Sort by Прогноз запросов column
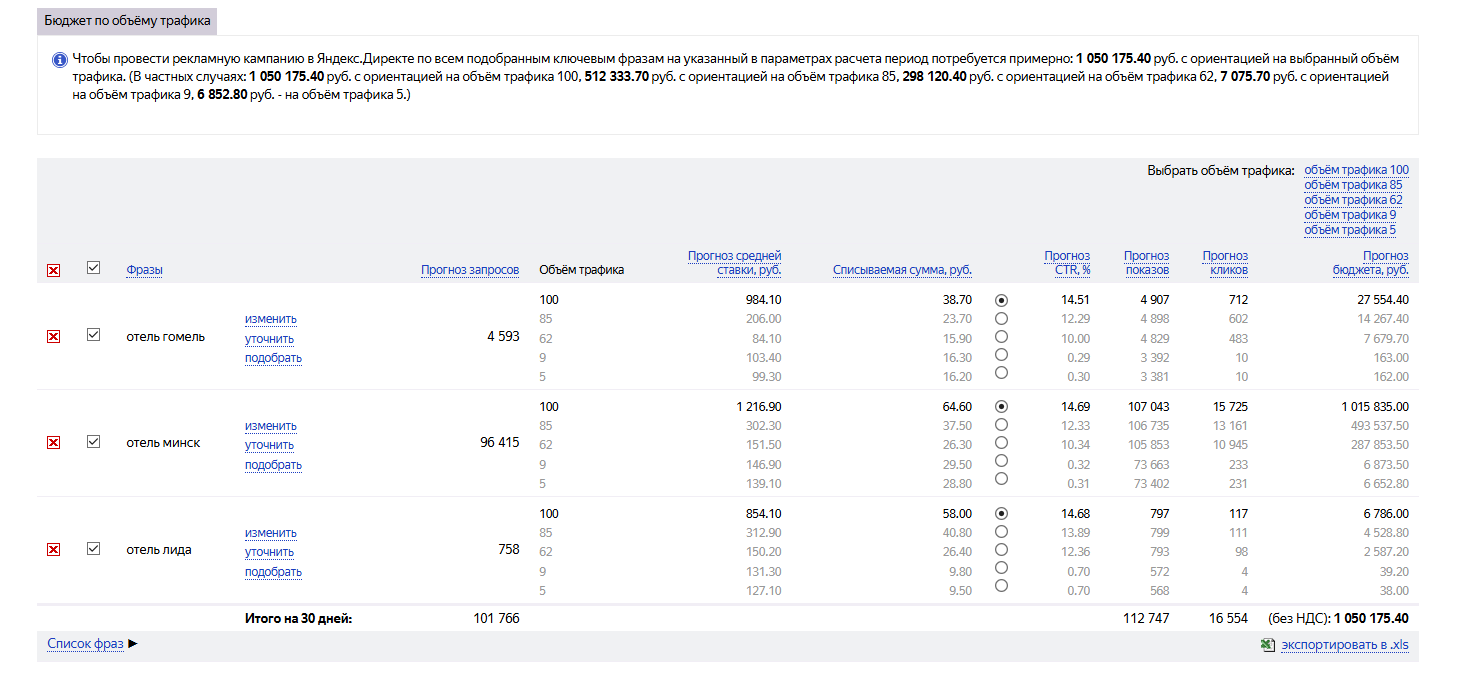The image size is (1458, 676). coord(470,270)
